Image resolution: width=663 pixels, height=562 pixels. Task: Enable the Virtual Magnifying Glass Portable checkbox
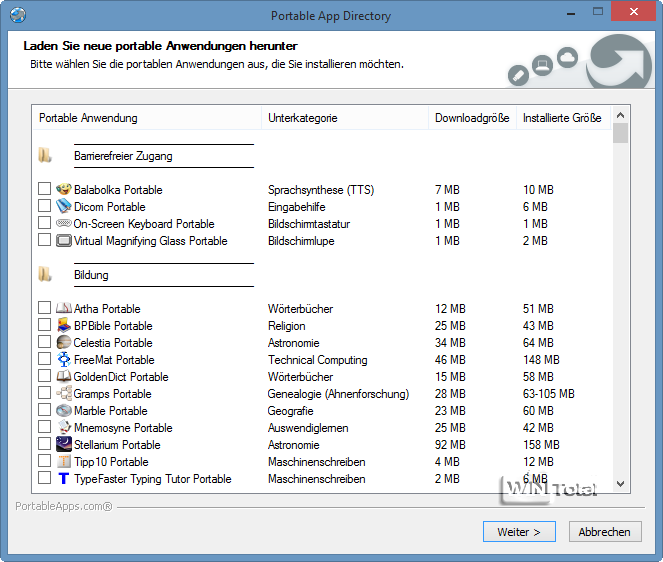44,240
